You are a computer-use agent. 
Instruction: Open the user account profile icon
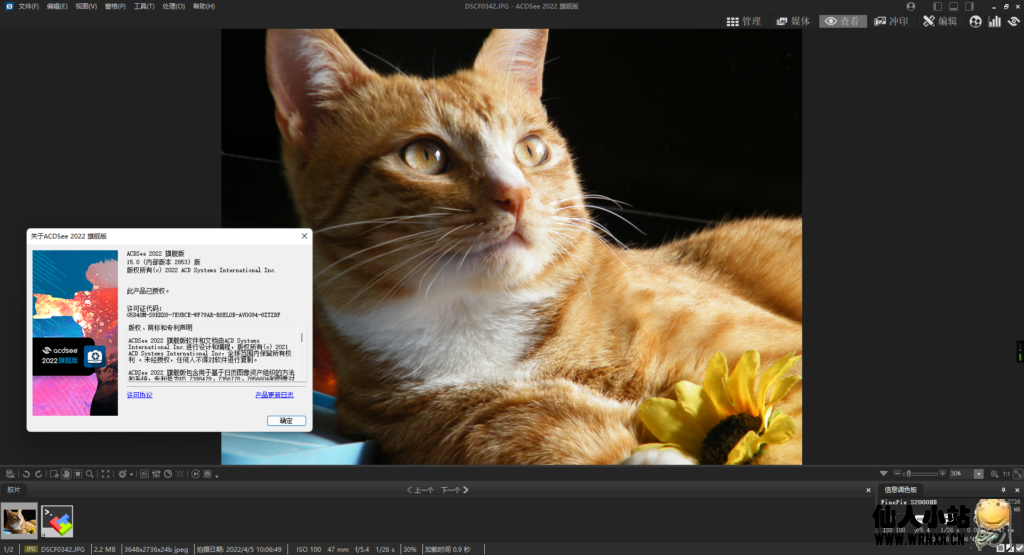[x=910, y=6]
